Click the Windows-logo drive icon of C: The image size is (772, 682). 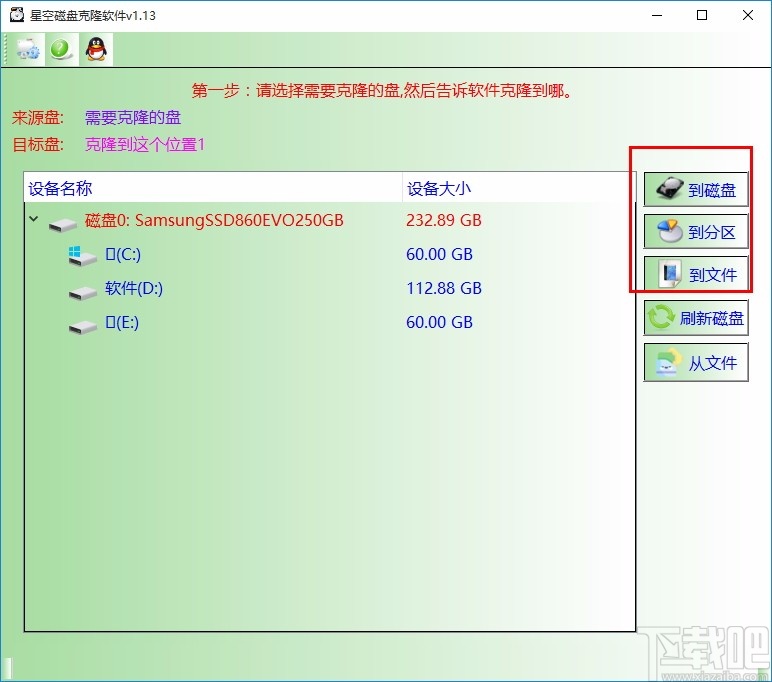82,256
